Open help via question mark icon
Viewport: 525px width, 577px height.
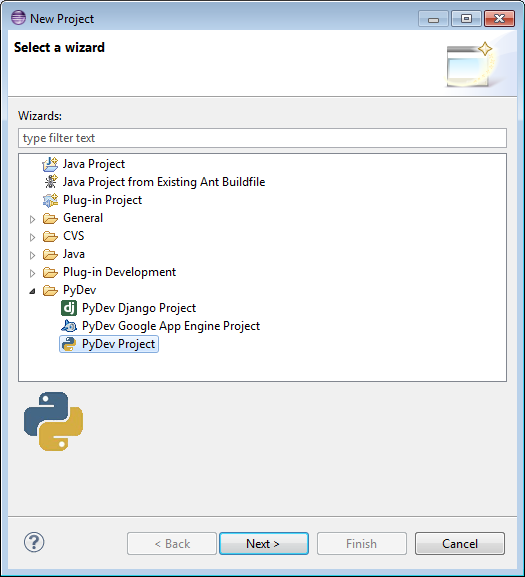[34, 542]
